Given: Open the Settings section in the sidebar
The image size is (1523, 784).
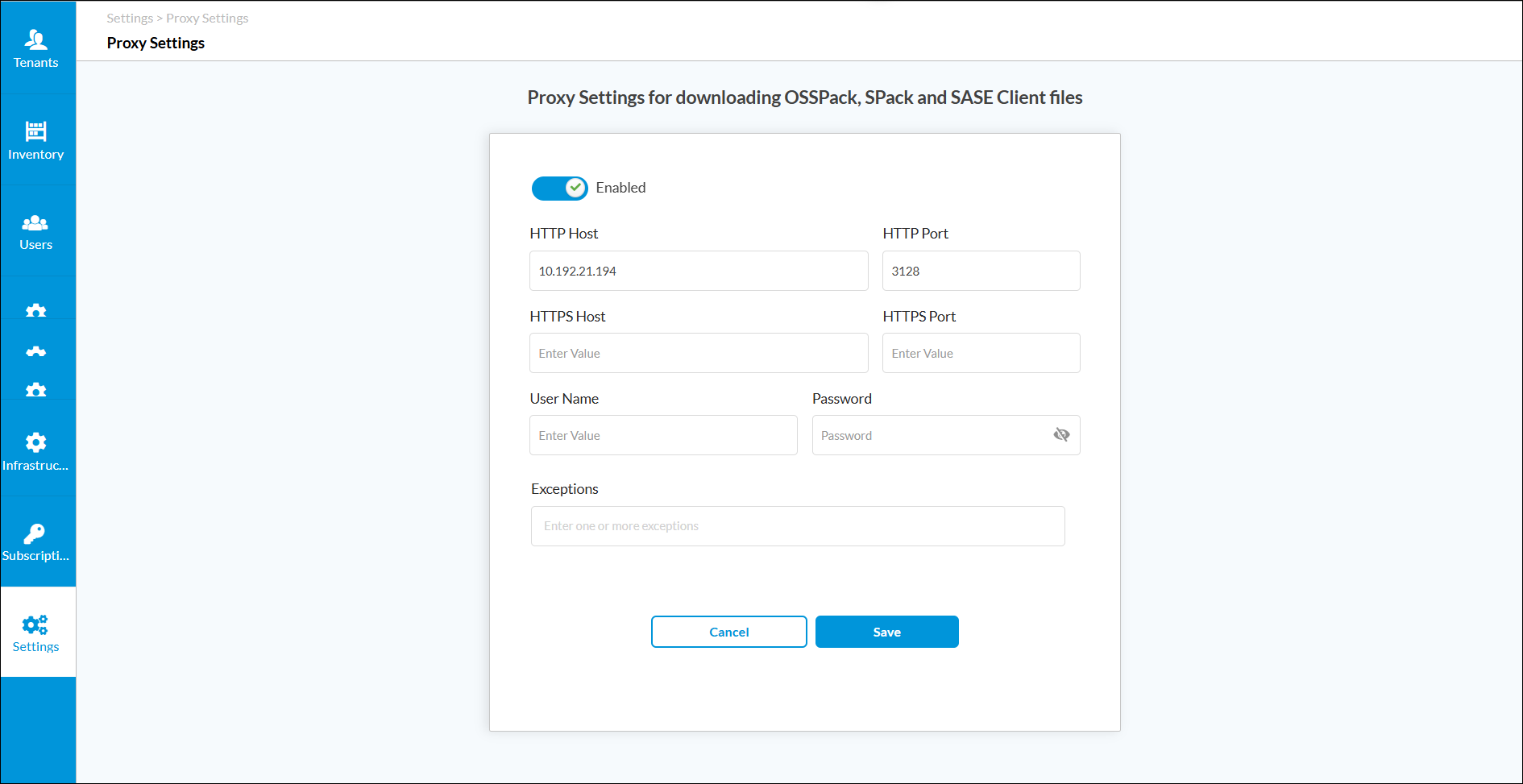Looking at the screenshot, I should (36, 633).
